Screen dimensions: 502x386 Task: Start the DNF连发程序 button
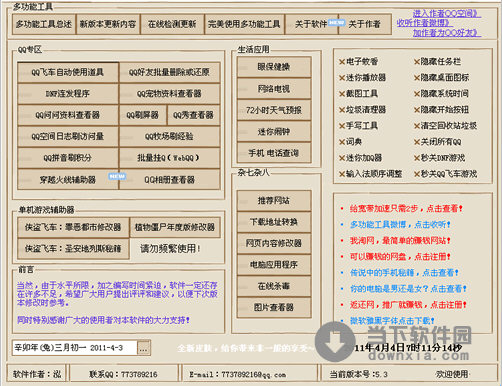[68, 94]
